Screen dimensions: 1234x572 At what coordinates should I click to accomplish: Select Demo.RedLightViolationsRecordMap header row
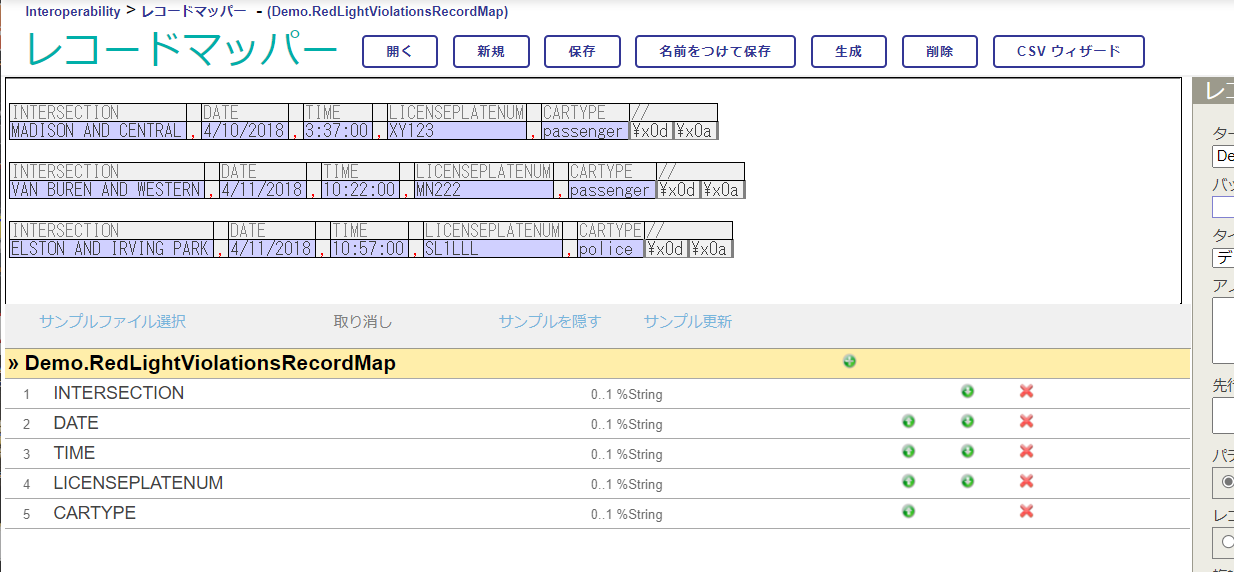click(210, 363)
